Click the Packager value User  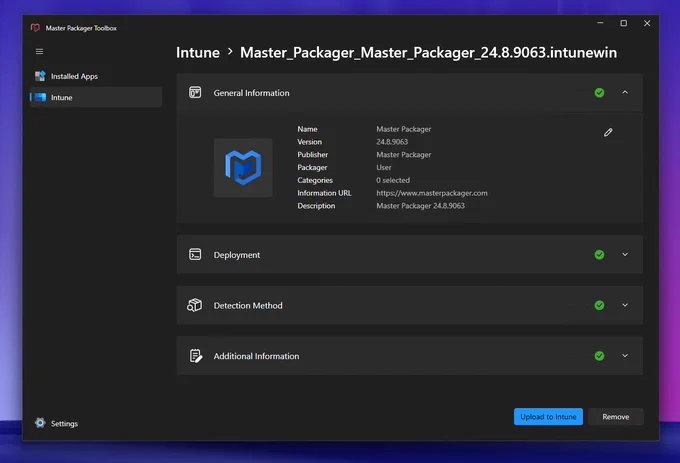tap(384, 167)
